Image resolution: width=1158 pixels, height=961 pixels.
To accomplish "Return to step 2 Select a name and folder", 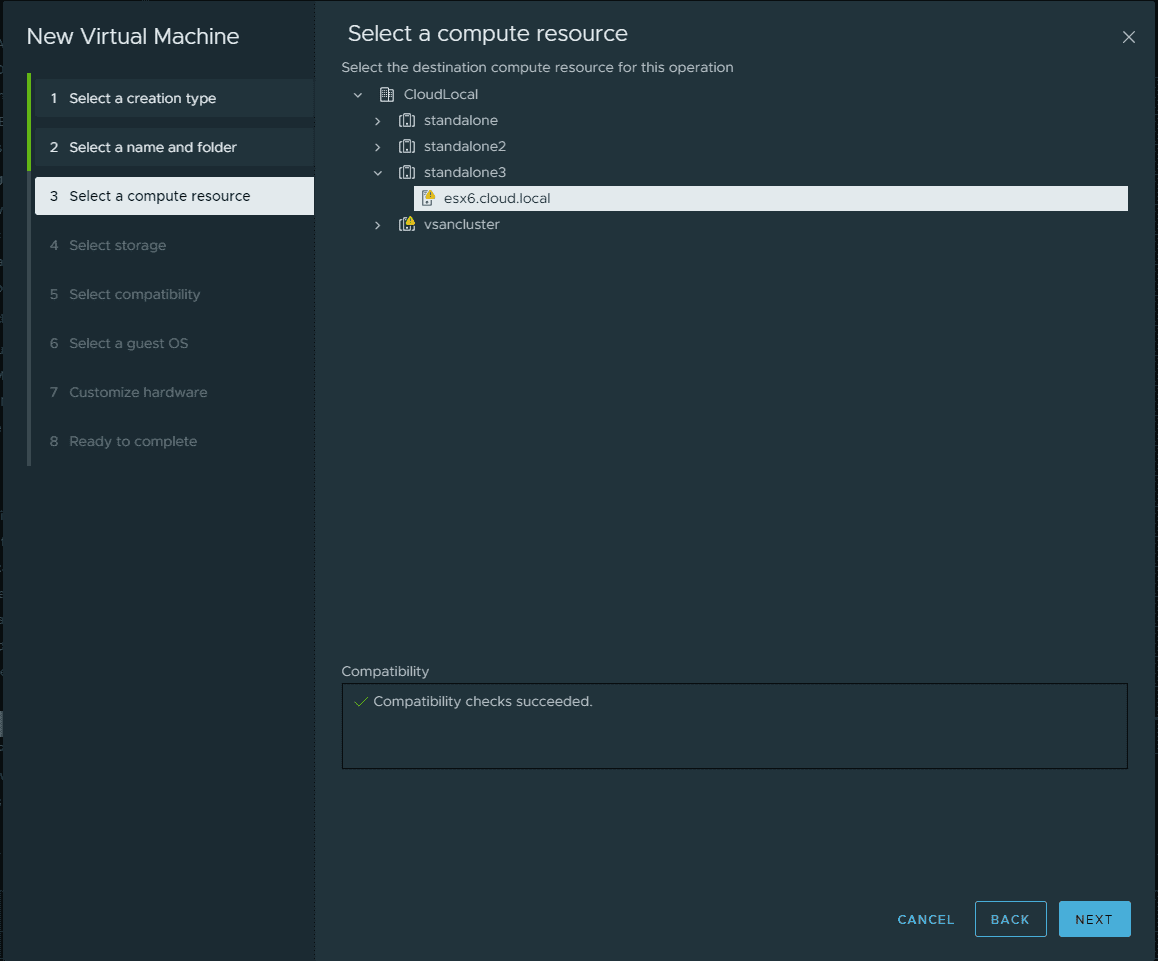I will point(152,147).
